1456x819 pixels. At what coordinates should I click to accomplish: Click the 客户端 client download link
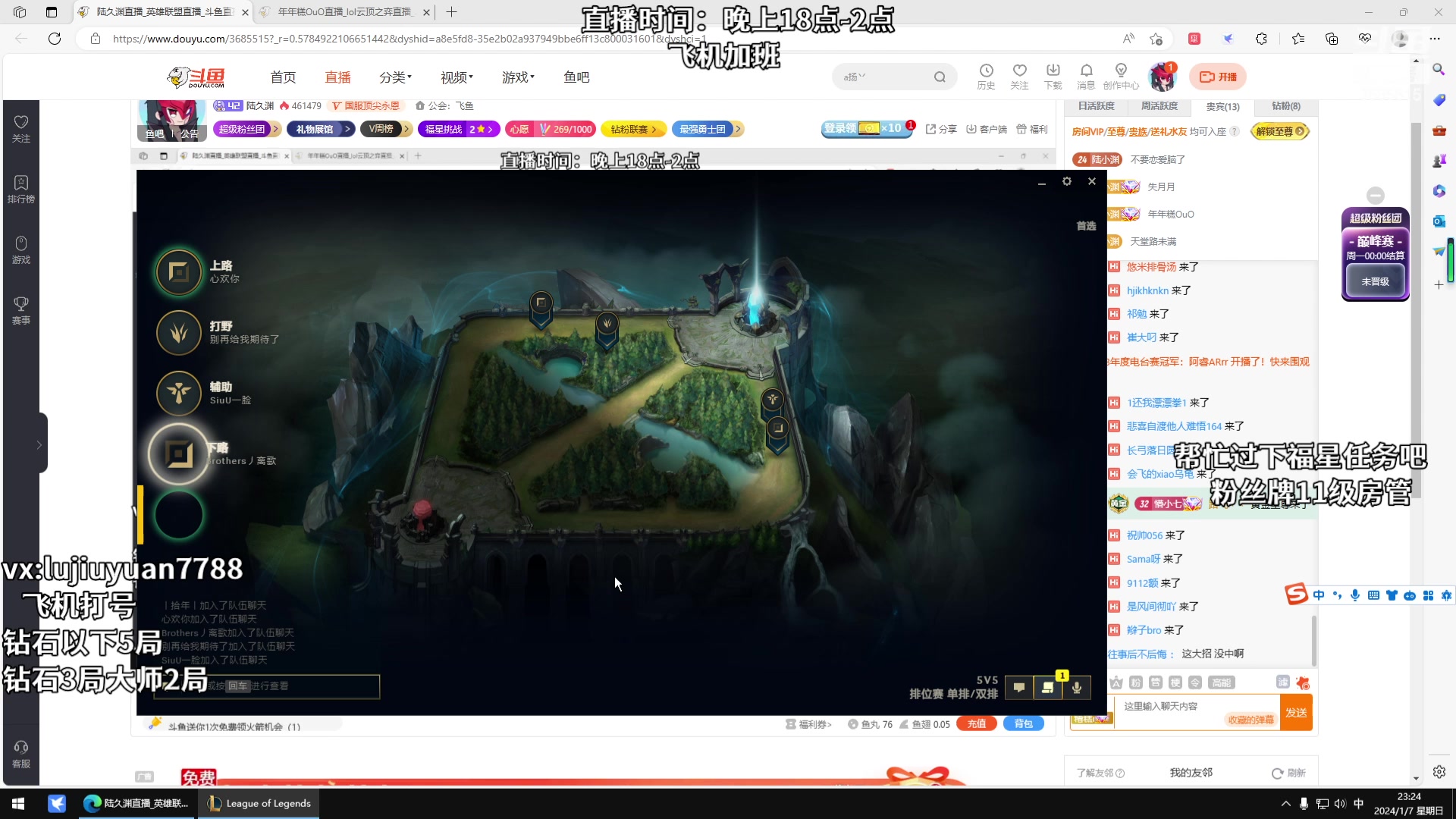(986, 129)
